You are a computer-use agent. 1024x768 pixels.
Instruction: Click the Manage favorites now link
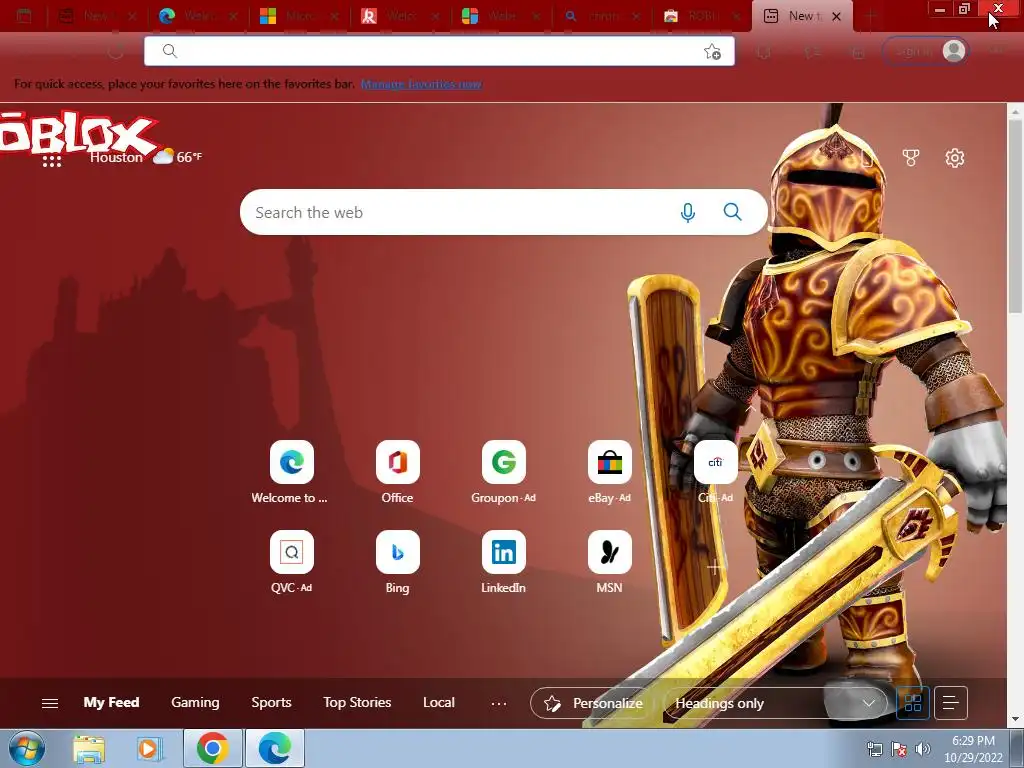click(x=421, y=84)
